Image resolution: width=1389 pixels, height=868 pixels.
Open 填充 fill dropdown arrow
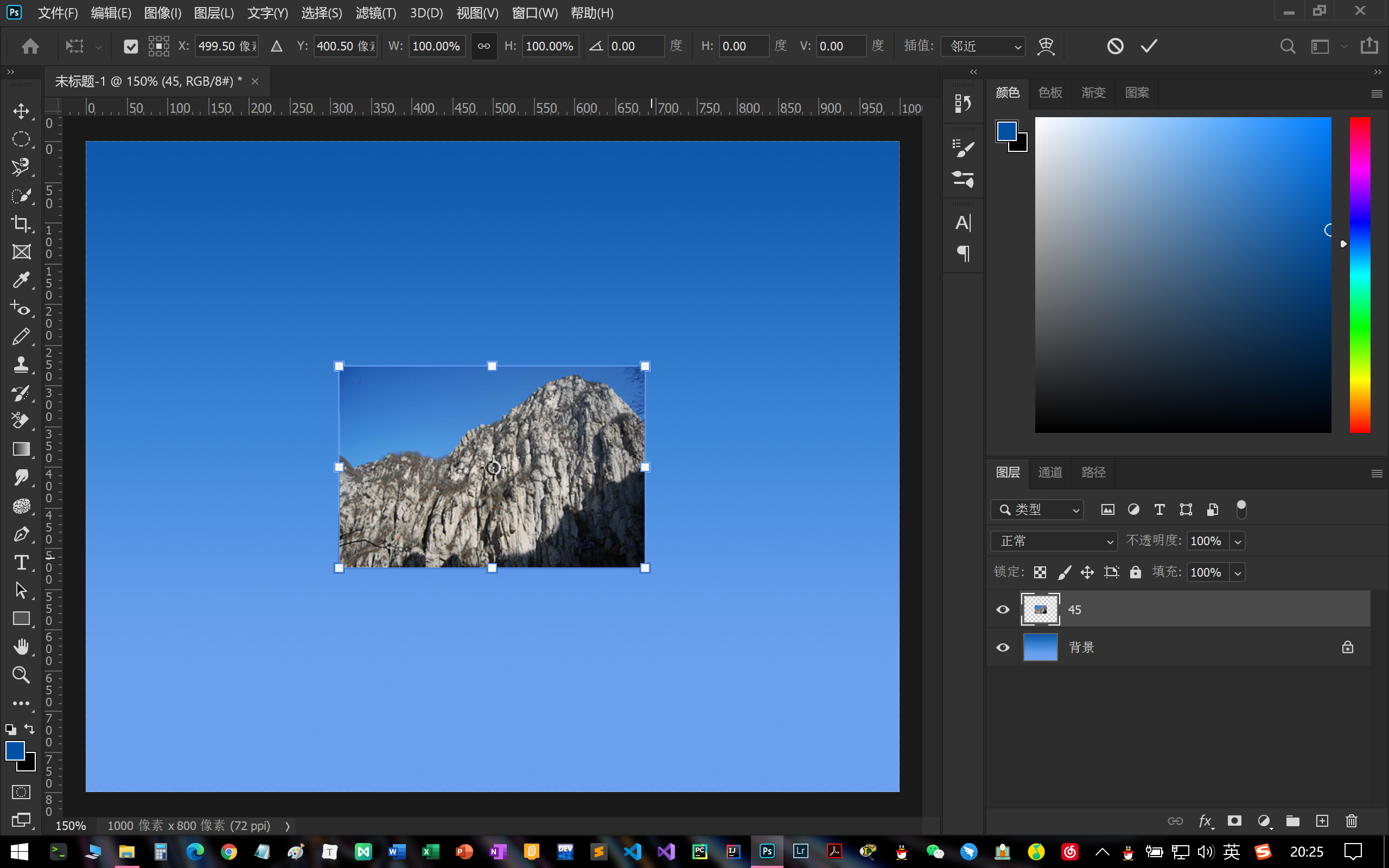[x=1238, y=572]
